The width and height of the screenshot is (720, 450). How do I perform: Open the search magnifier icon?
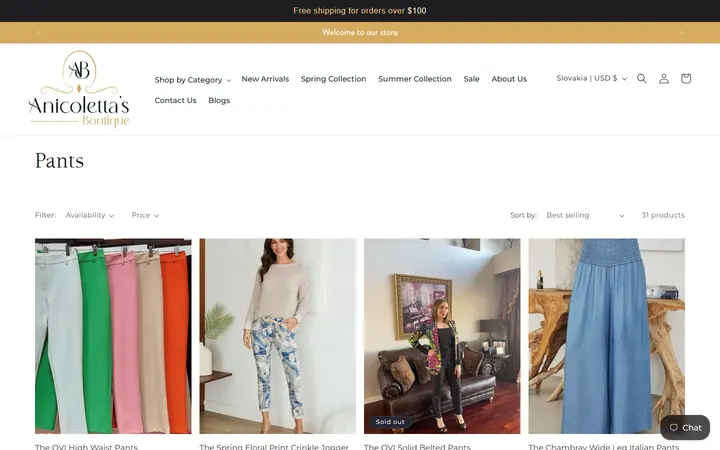pos(641,79)
